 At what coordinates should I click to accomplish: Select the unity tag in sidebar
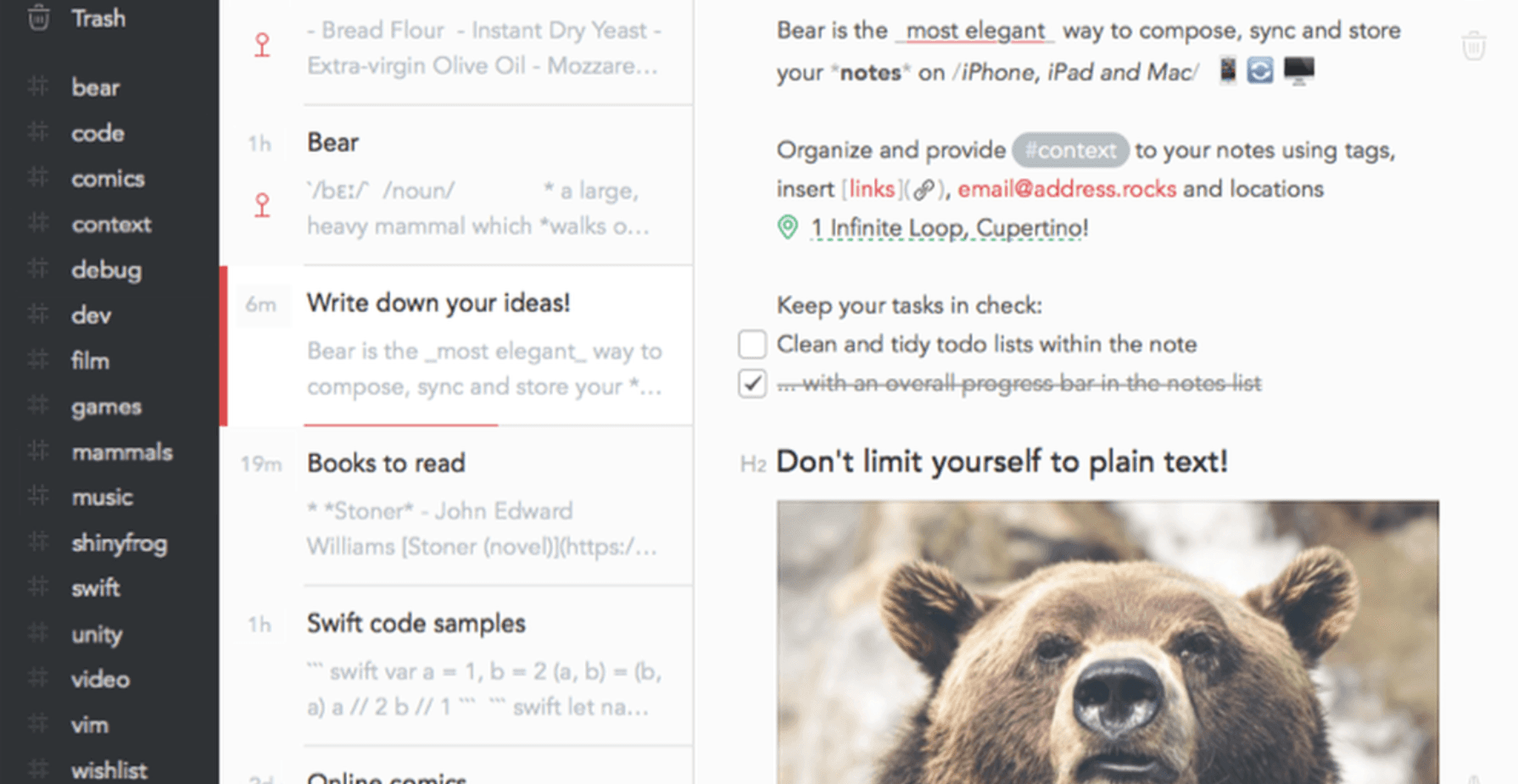coord(97,634)
